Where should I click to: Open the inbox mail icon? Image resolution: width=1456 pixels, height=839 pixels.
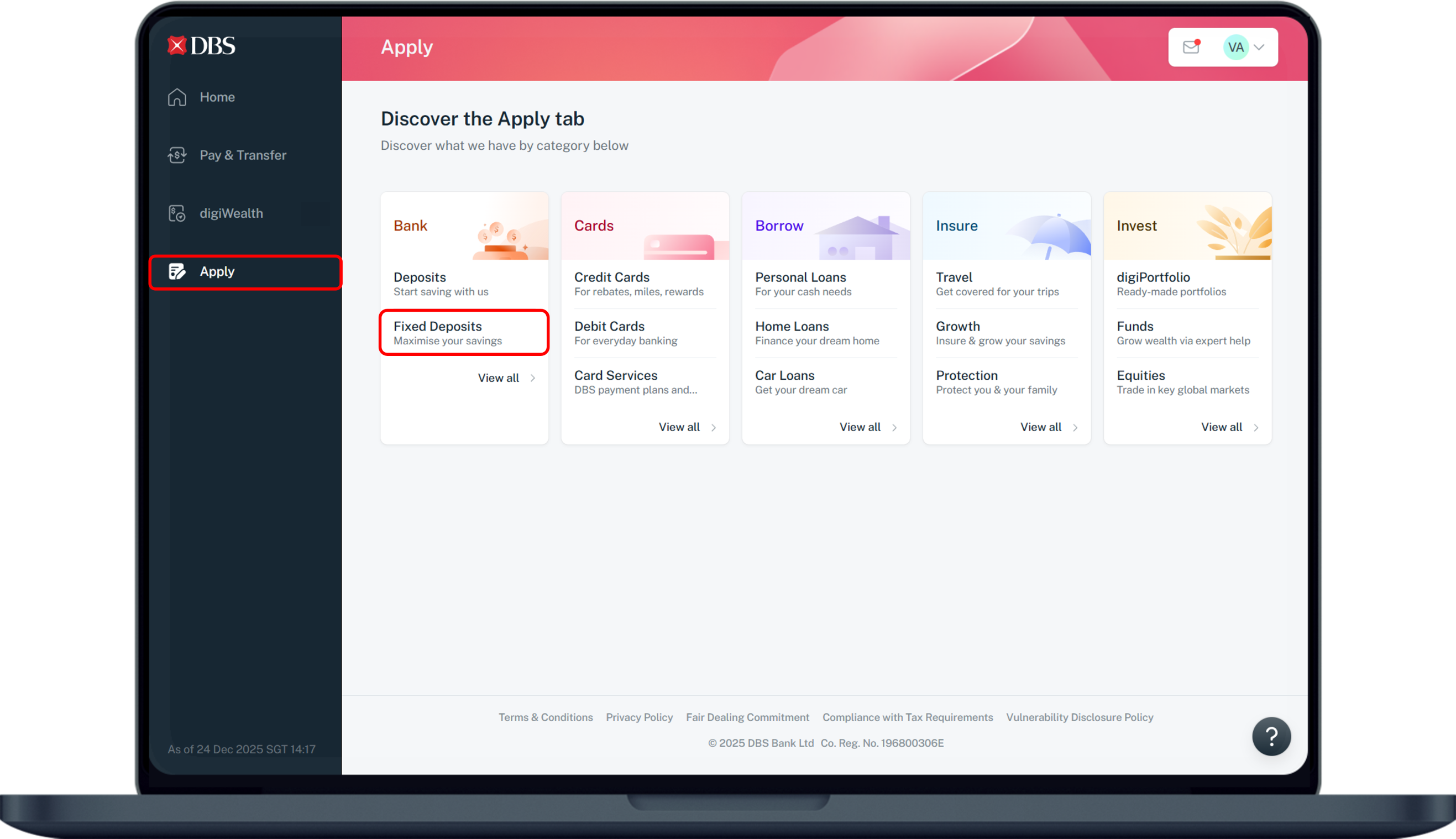(1192, 46)
